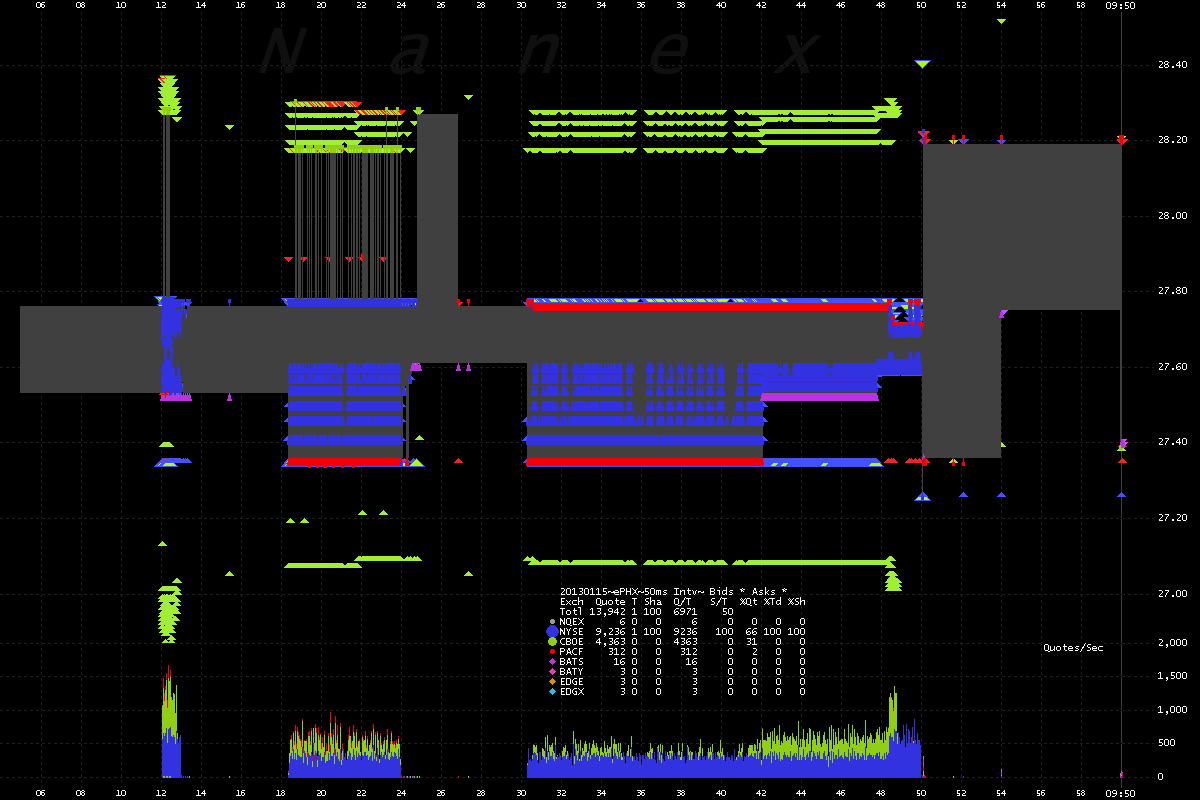Click the red PACF legend dot

click(x=552, y=651)
